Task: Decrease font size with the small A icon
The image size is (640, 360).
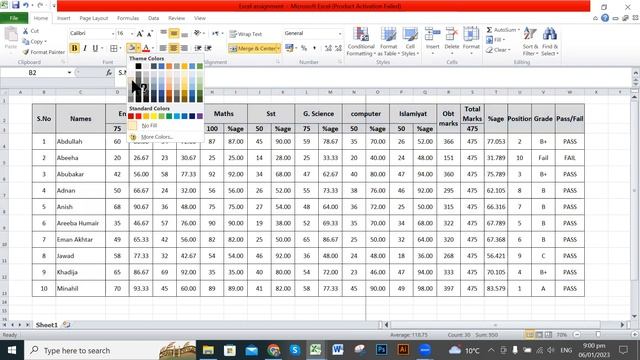Action: tap(150, 33)
